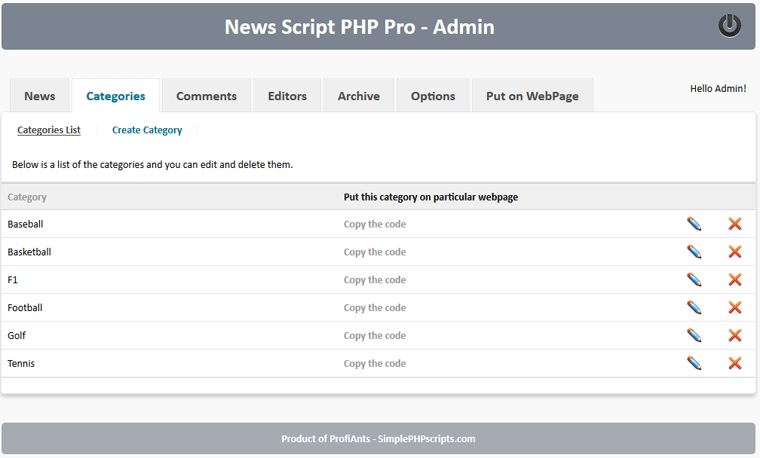Go to the Editors tab

(x=287, y=96)
